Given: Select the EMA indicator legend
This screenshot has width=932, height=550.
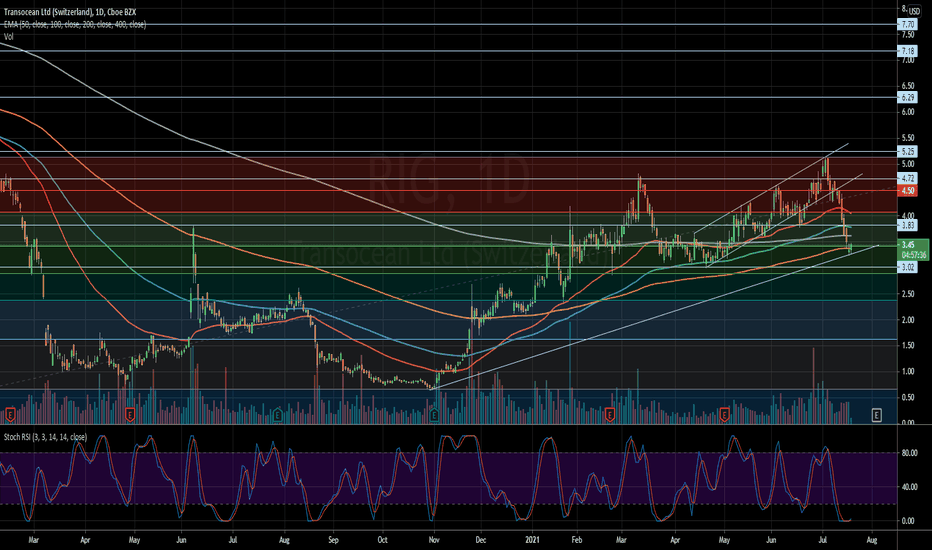Looking at the screenshot, I should pos(75,24).
